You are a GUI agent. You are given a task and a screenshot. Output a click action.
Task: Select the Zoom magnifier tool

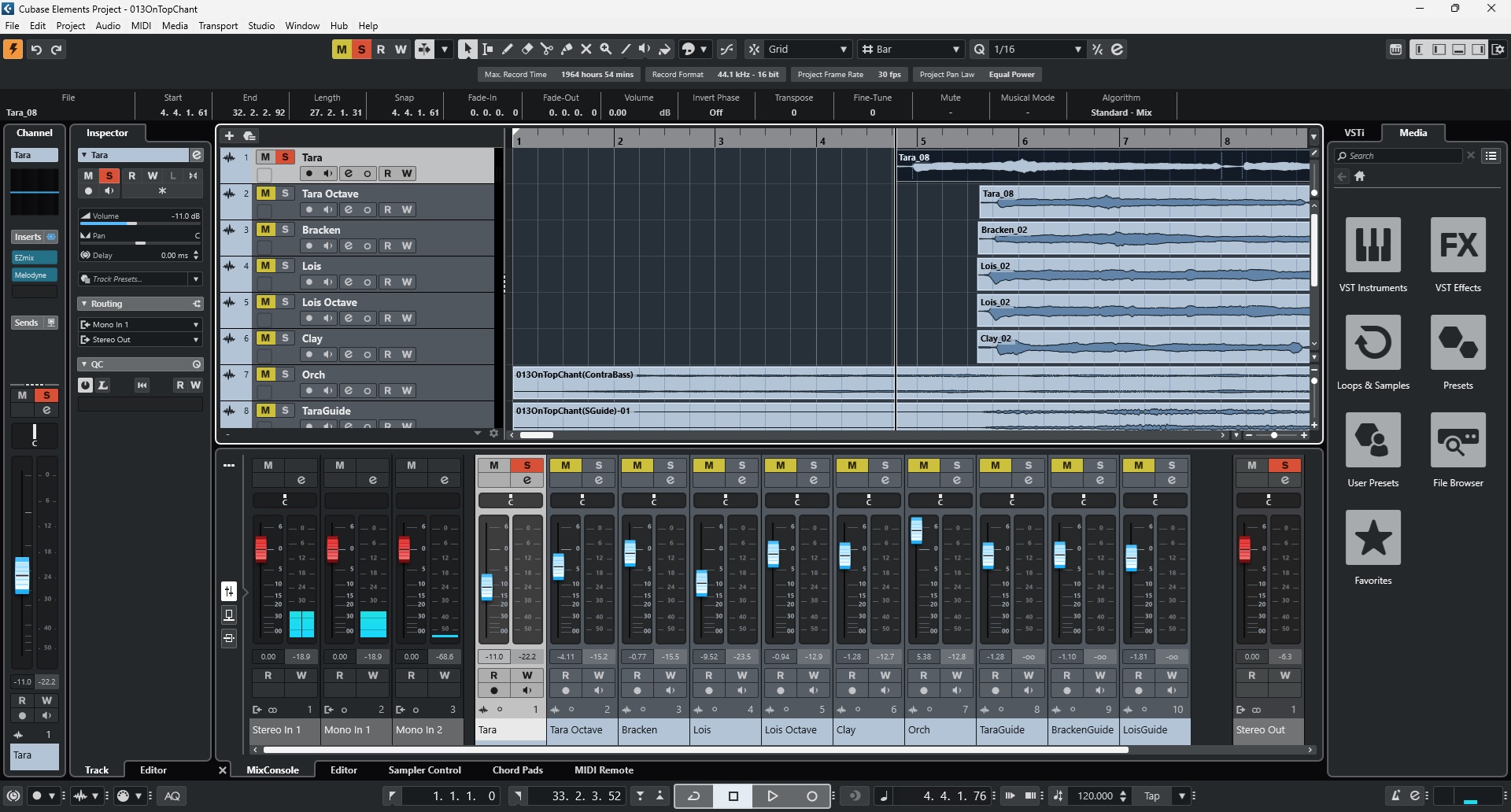pos(606,50)
